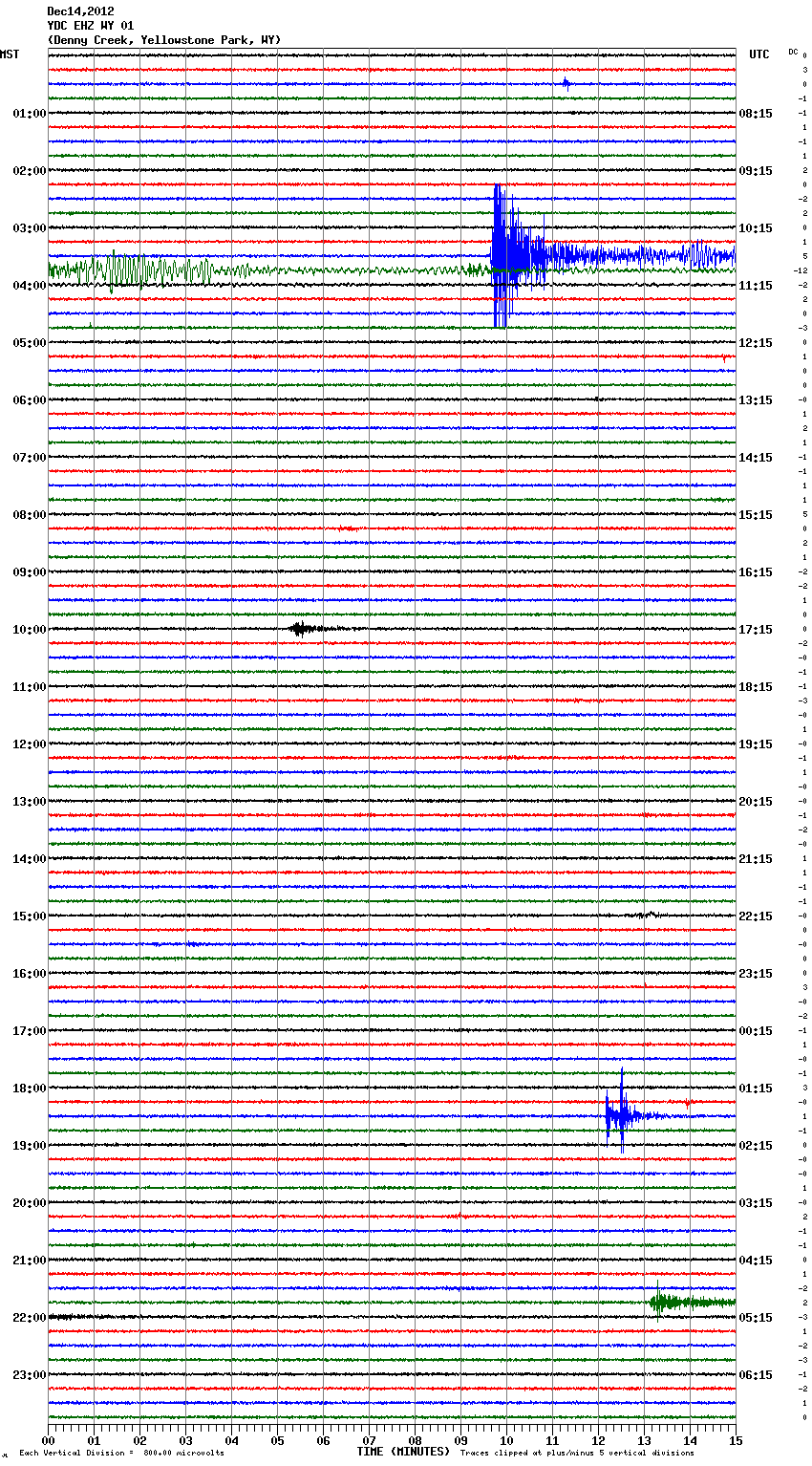
Task: Click the 23:15 UTC time label
Action: click(756, 974)
